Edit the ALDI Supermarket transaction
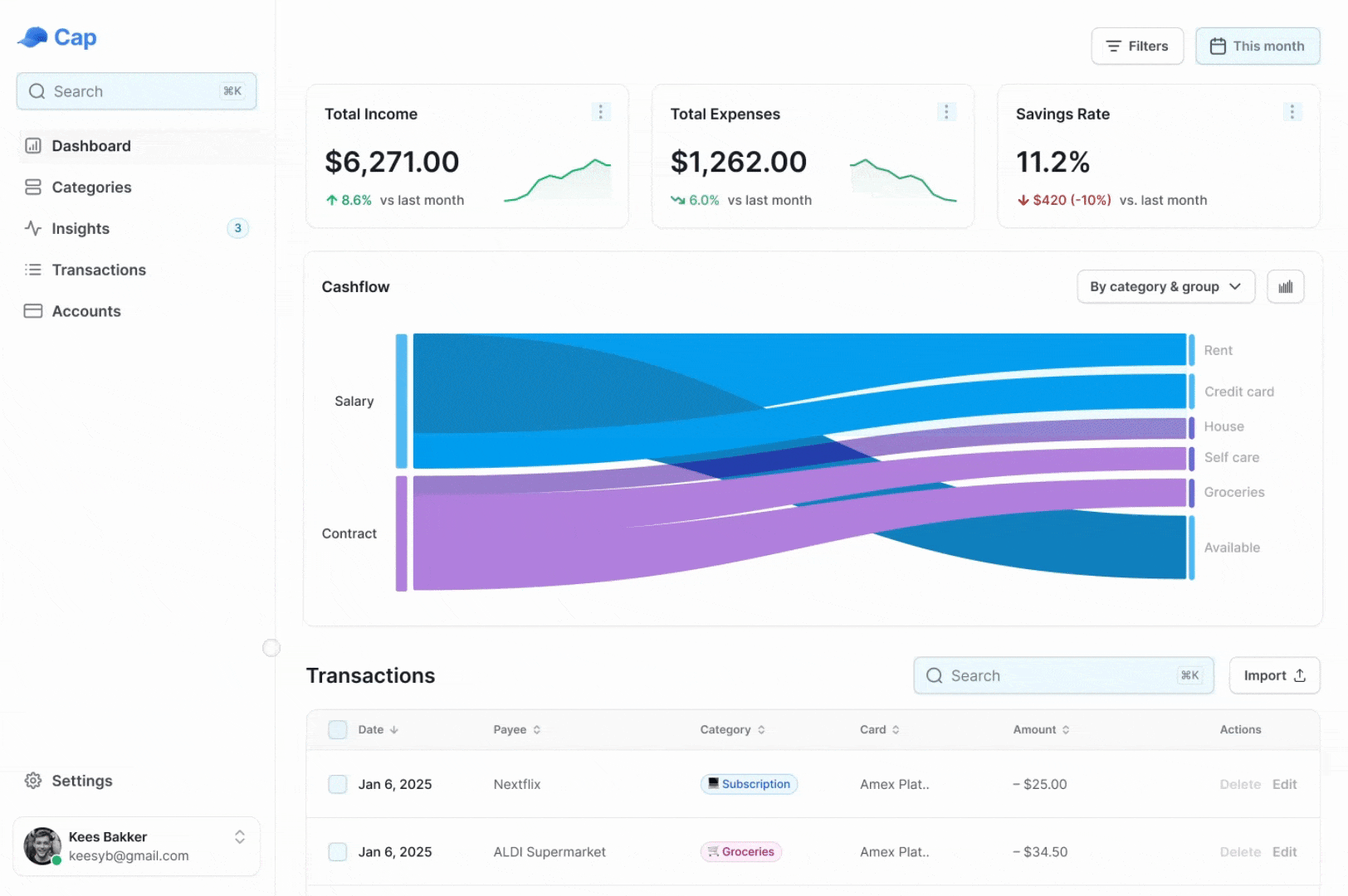 click(1284, 852)
